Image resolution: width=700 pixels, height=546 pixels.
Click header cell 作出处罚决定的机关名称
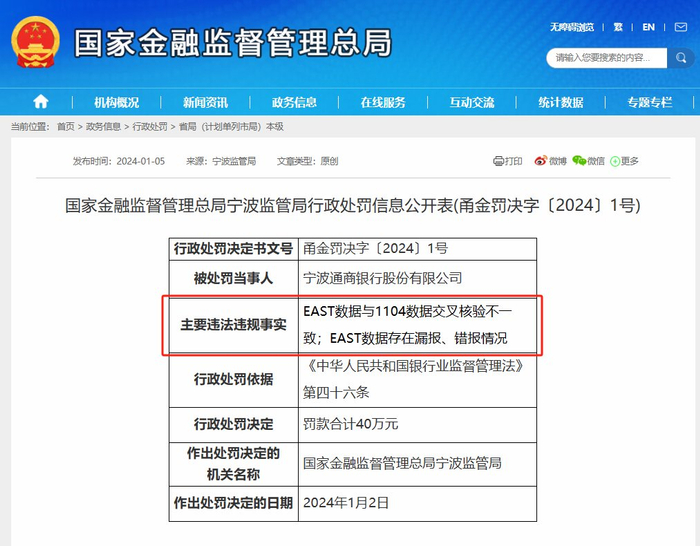tap(233, 464)
